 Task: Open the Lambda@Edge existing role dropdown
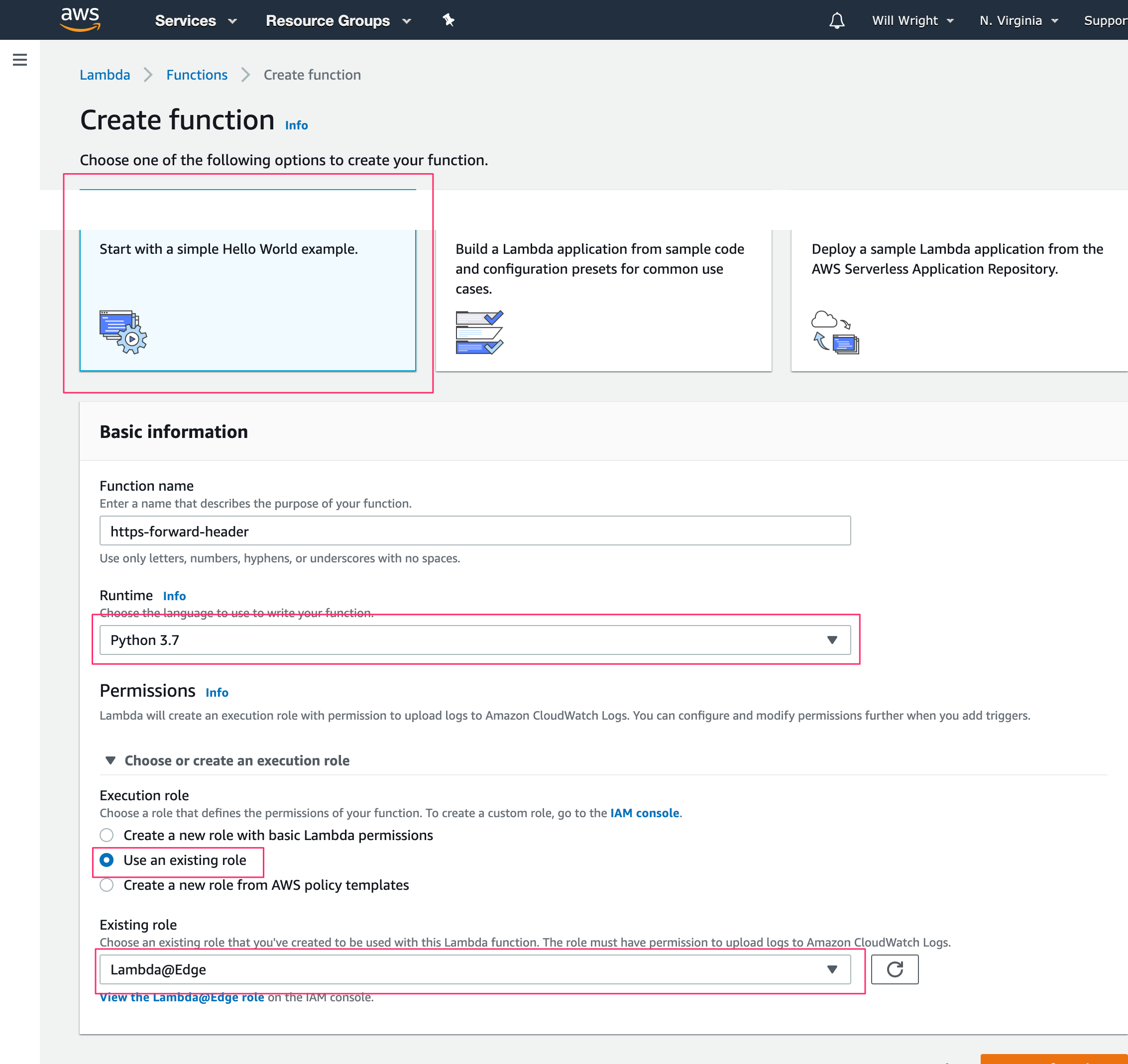tap(475, 969)
